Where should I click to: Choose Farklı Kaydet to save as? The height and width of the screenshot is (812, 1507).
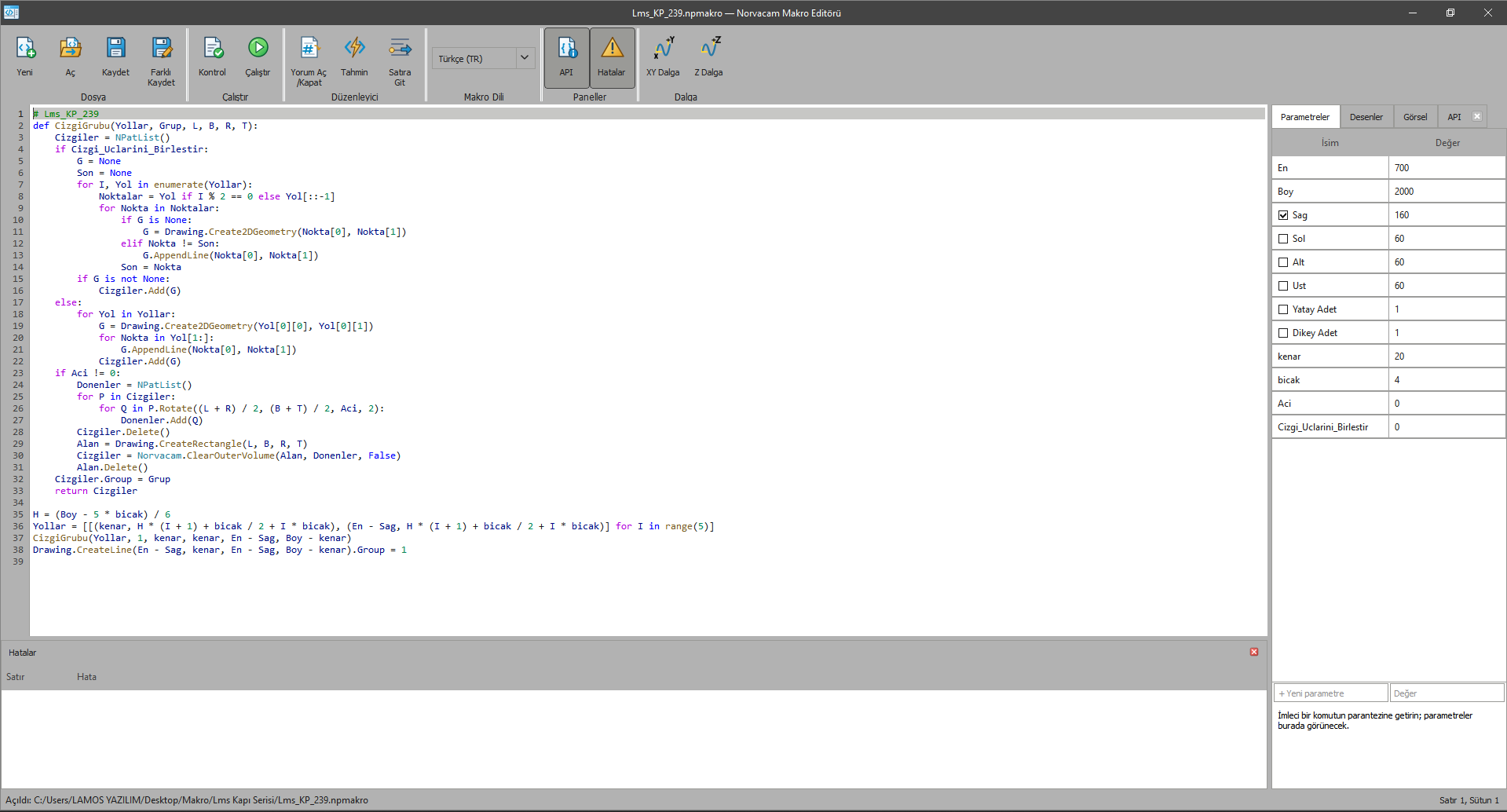161,61
